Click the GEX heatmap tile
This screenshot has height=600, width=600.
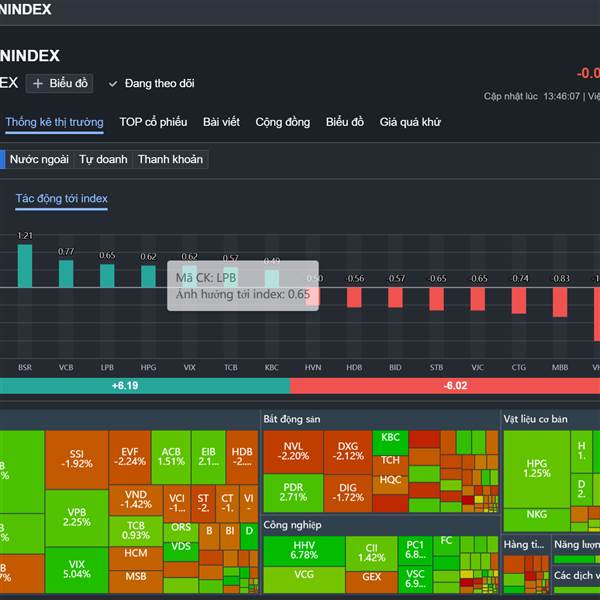[371, 582]
